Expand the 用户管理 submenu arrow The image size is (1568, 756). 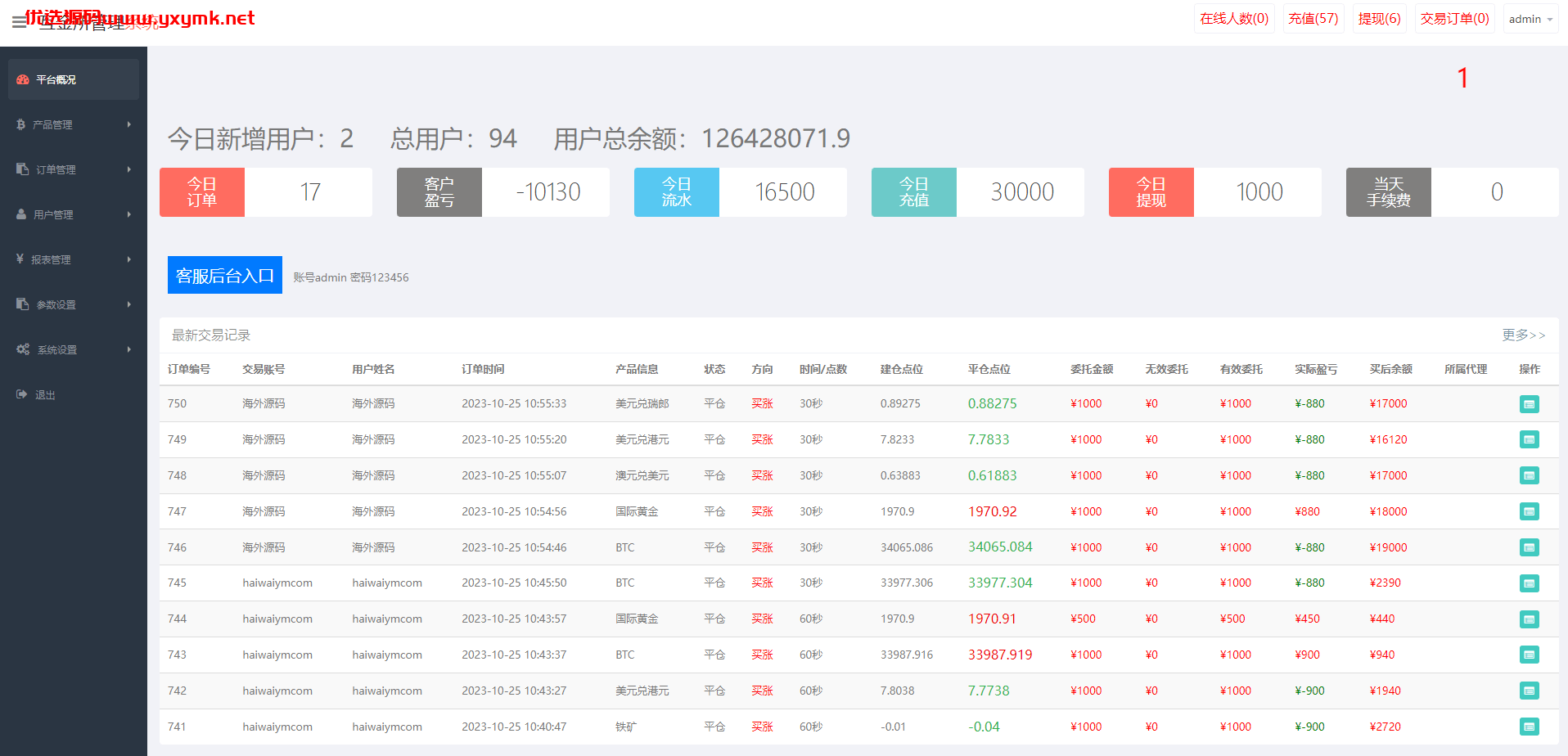pyautogui.click(x=129, y=214)
